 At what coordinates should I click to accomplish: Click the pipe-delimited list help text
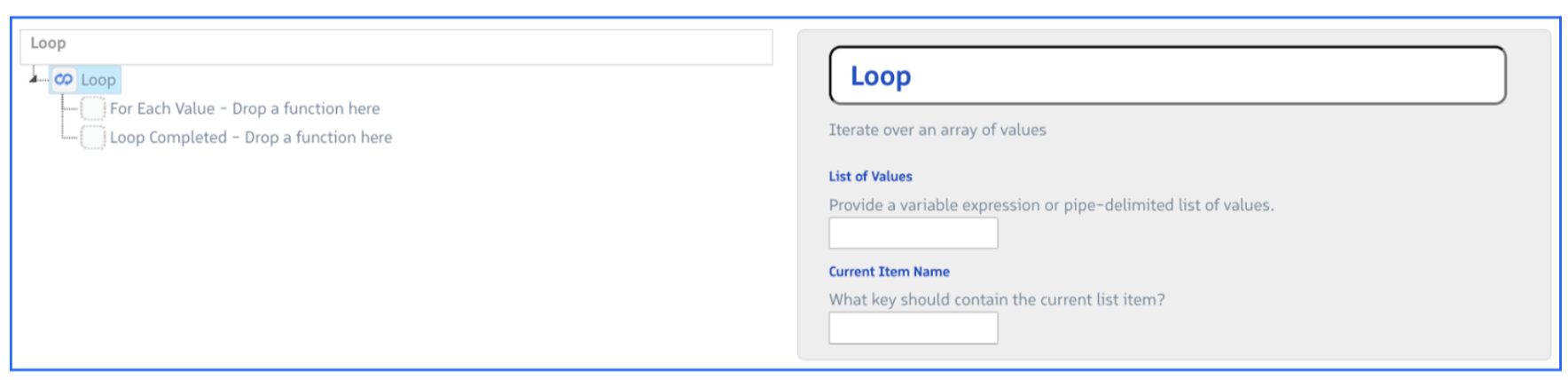[x=1050, y=205]
